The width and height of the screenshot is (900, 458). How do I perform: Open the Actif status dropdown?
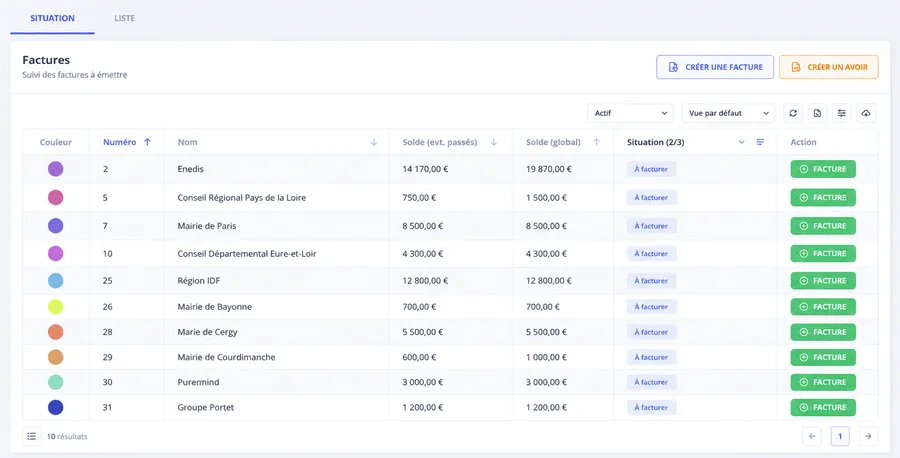pyautogui.click(x=630, y=113)
